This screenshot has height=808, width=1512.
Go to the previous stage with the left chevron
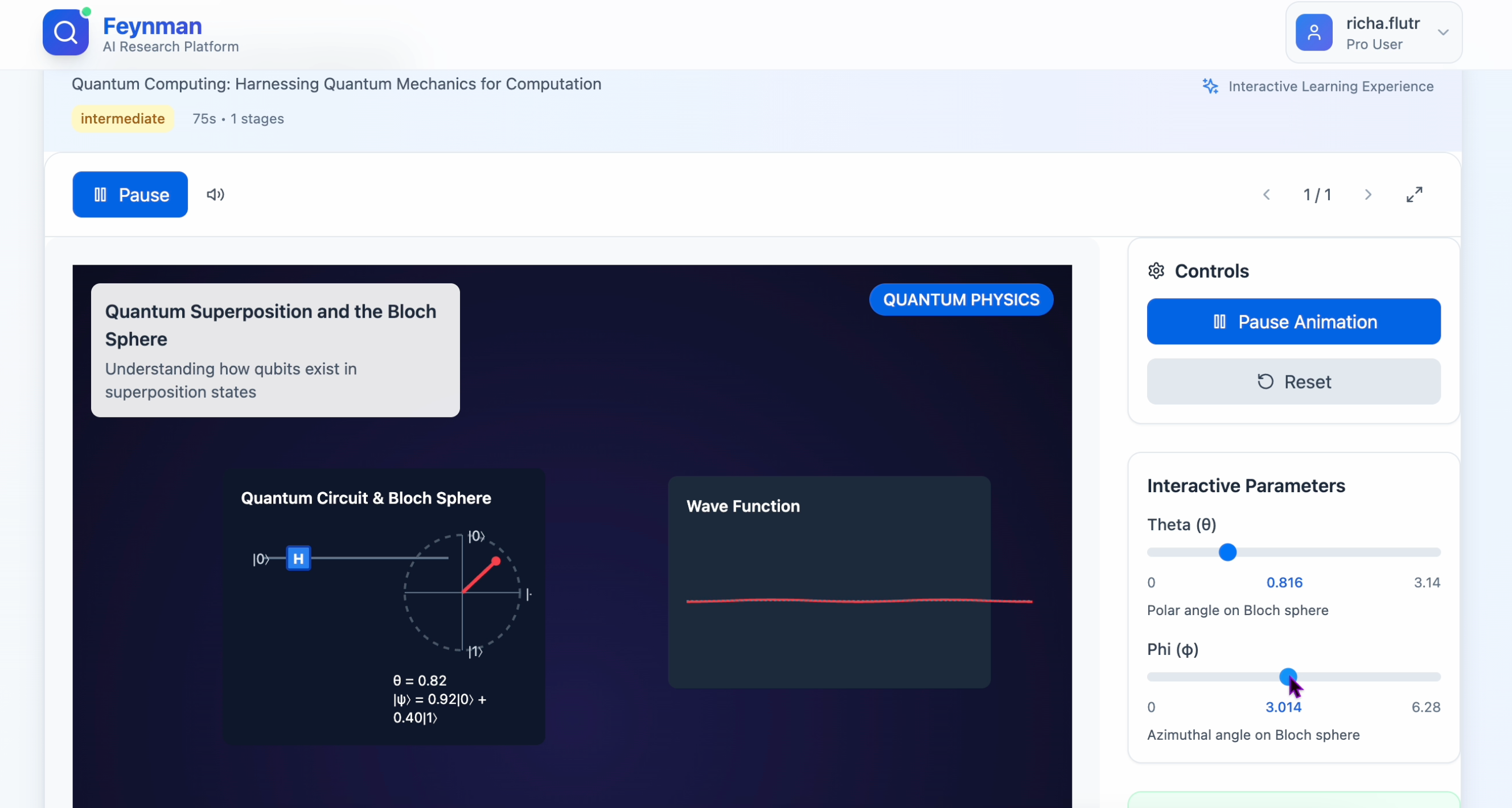tap(1267, 195)
